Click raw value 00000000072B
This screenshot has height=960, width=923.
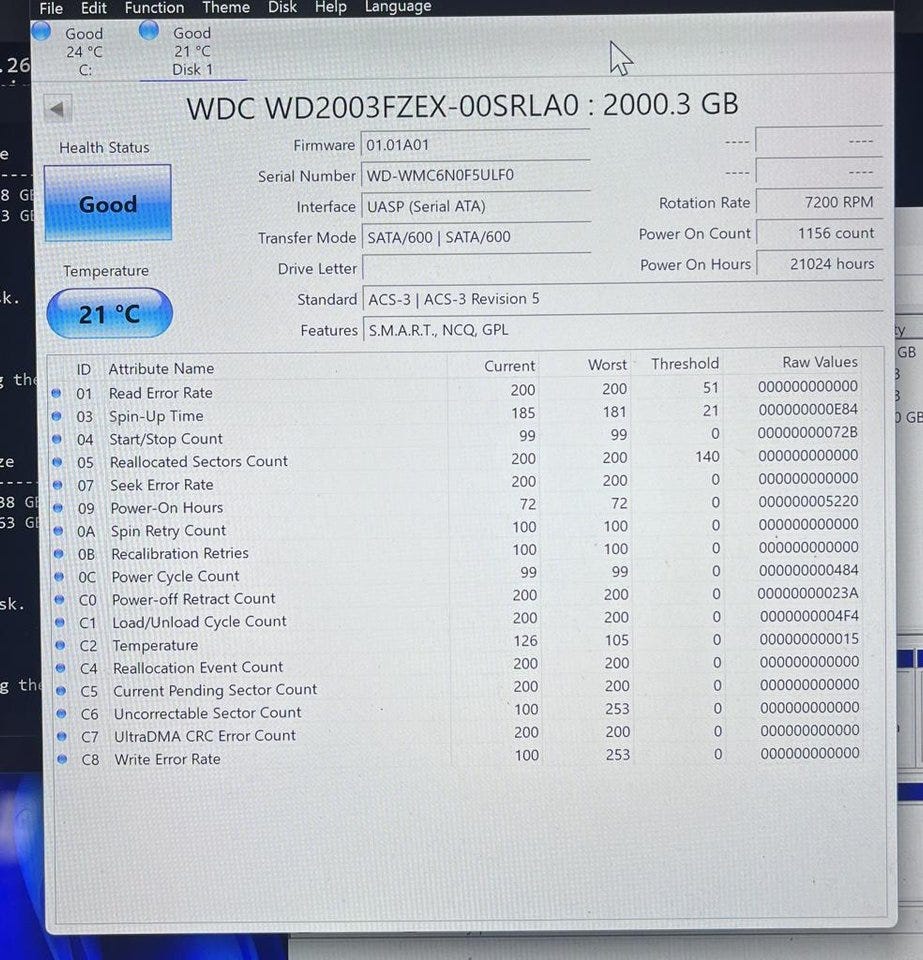[x=808, y=433]
